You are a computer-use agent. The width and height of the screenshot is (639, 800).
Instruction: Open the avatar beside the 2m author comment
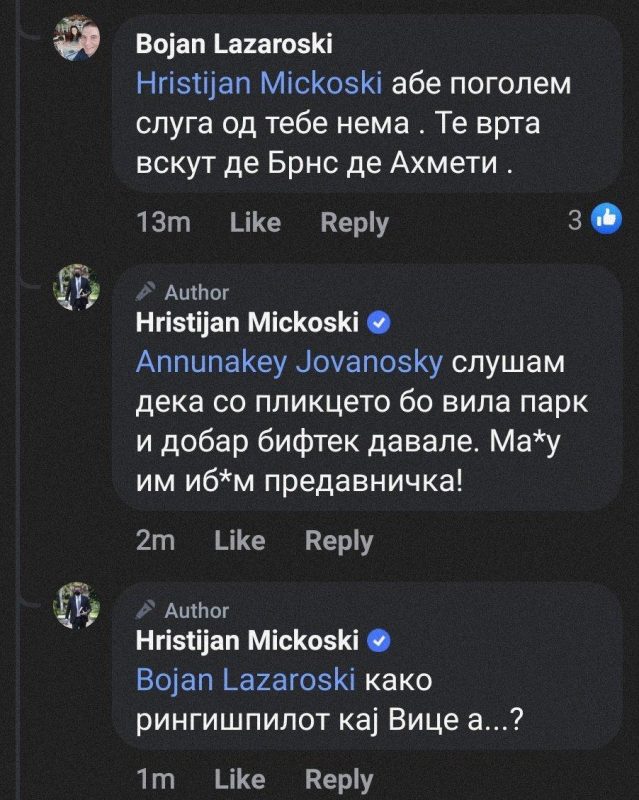click(77, 288)
